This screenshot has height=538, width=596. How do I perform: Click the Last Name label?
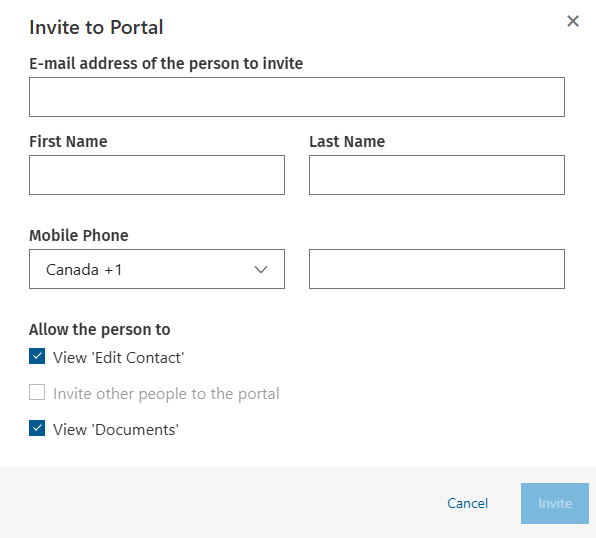pos(347,141)
